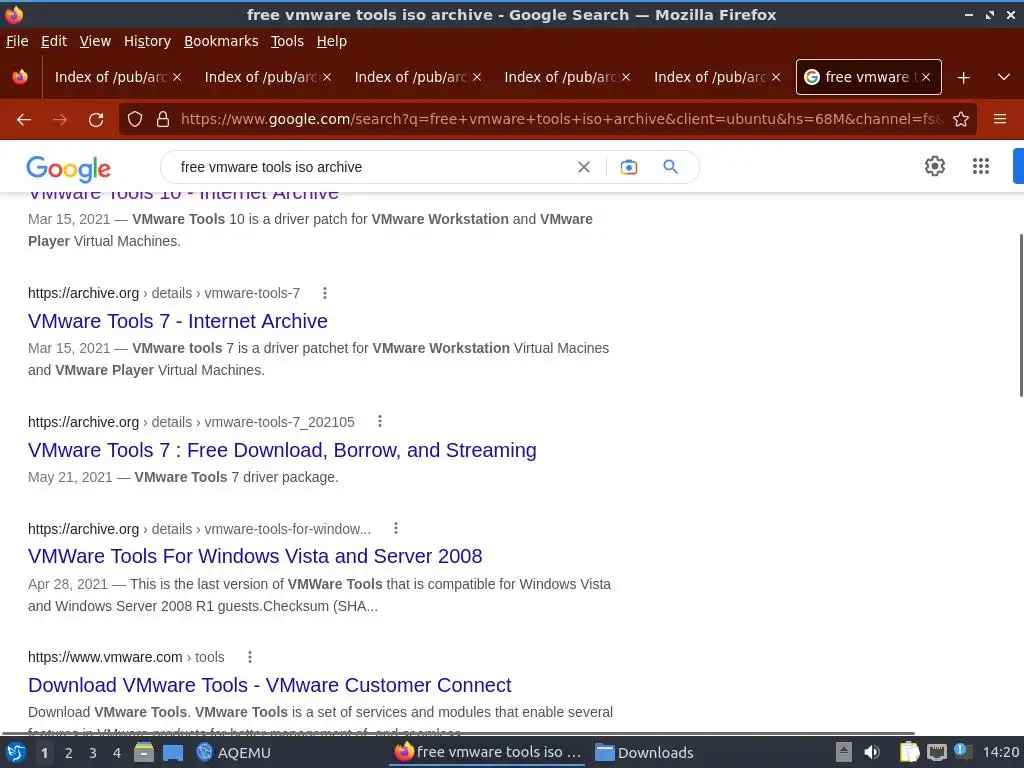
Task: Open the removable media tray icon
Action: coord(844,752)
